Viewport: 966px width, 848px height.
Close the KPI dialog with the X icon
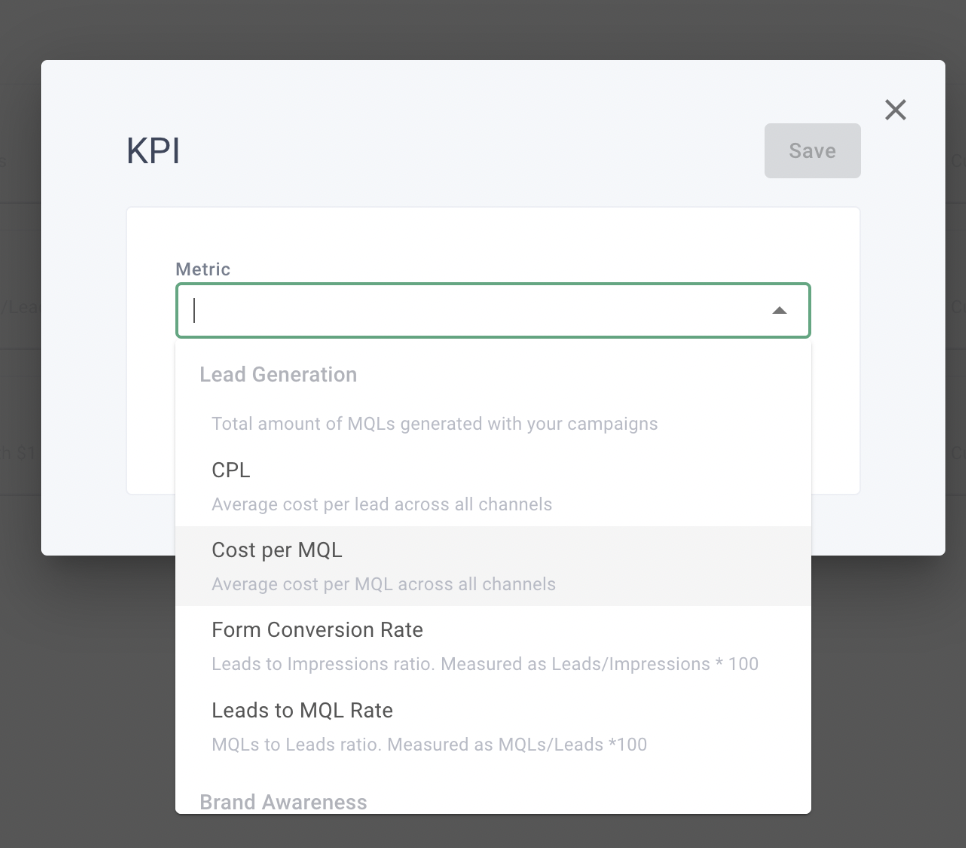click(895, 110)
